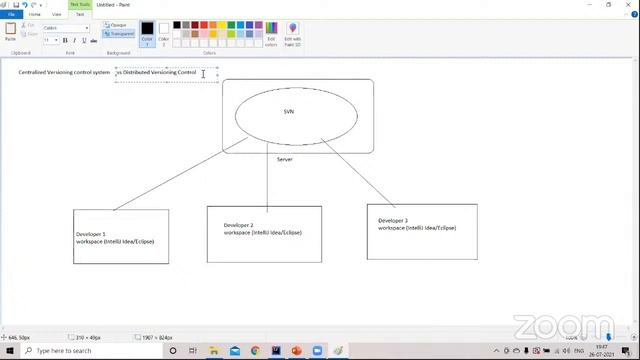Open the Mail app on the taskbar
The height and width of the screenshot is (360, 640).
235,351
